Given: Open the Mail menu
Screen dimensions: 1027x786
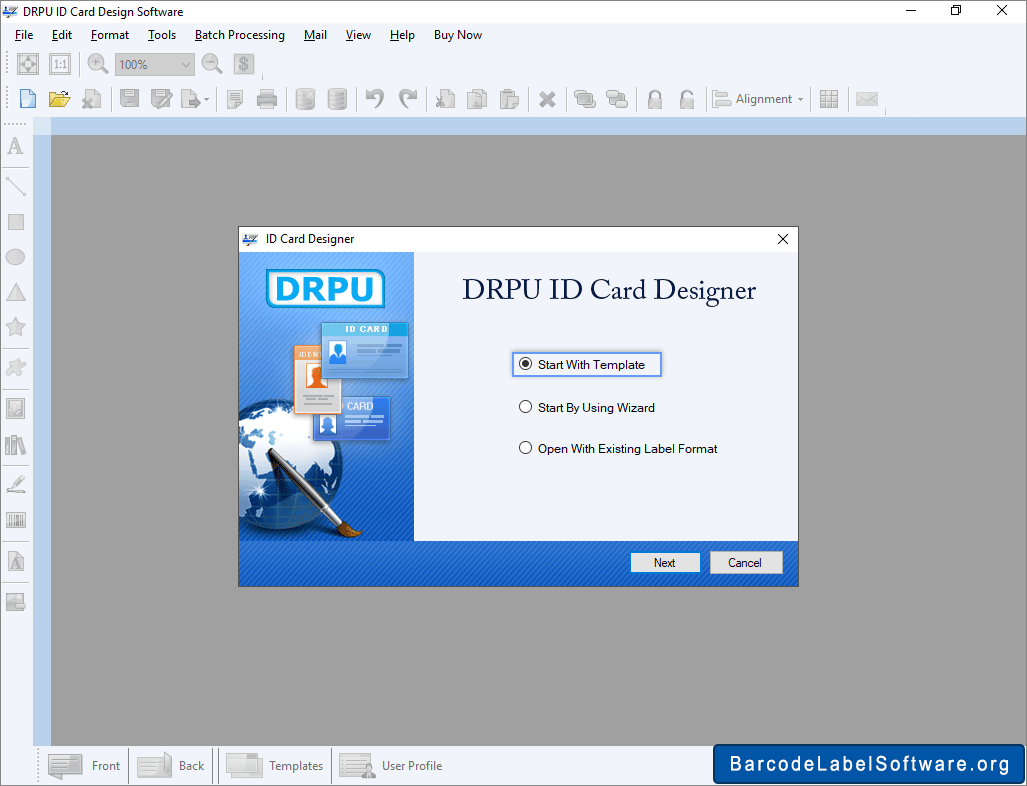Looking at the screenshot, I should pos(315,35).
